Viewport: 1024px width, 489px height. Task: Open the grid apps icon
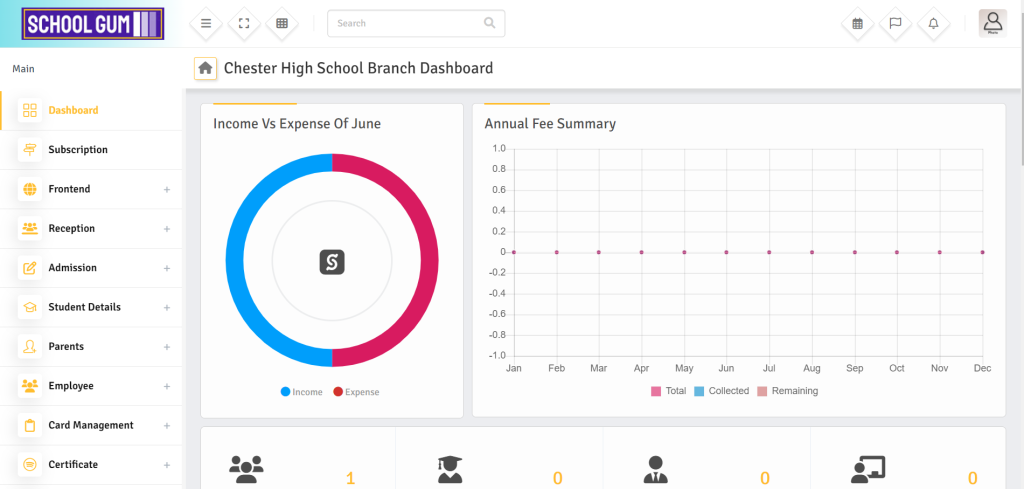(282, 23)
